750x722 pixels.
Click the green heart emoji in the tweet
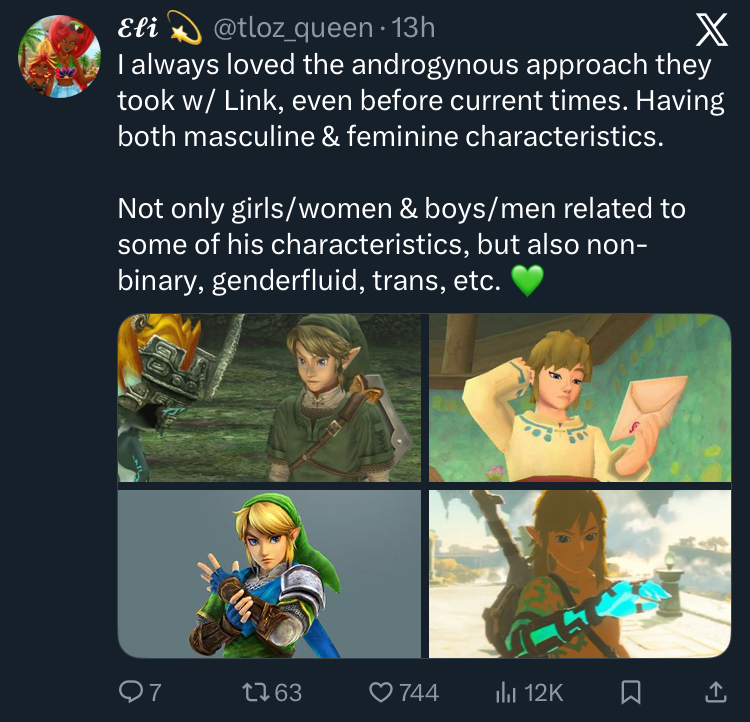[x=527, y=283]
